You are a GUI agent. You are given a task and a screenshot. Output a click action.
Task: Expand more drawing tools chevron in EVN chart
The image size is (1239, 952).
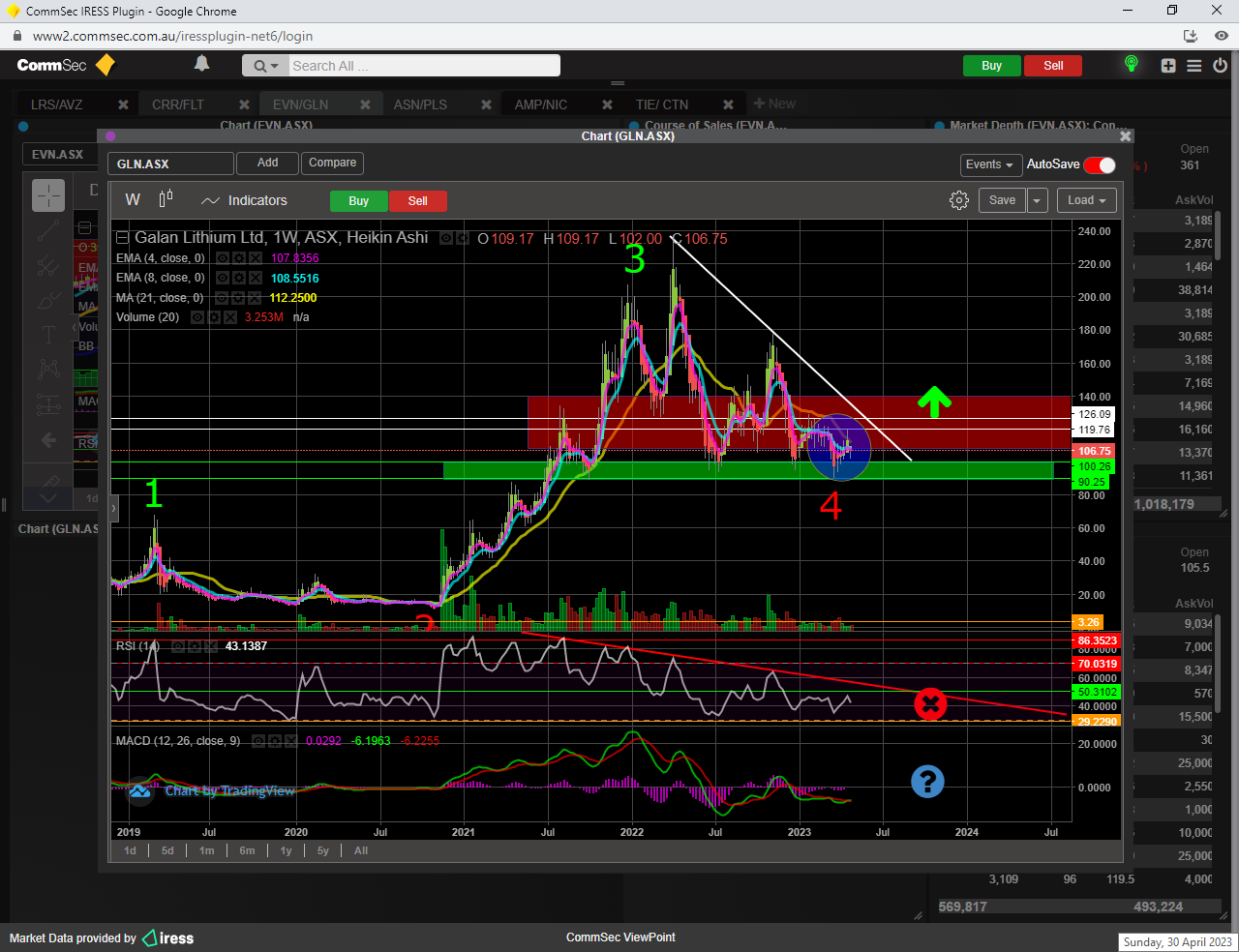[48, 497]
